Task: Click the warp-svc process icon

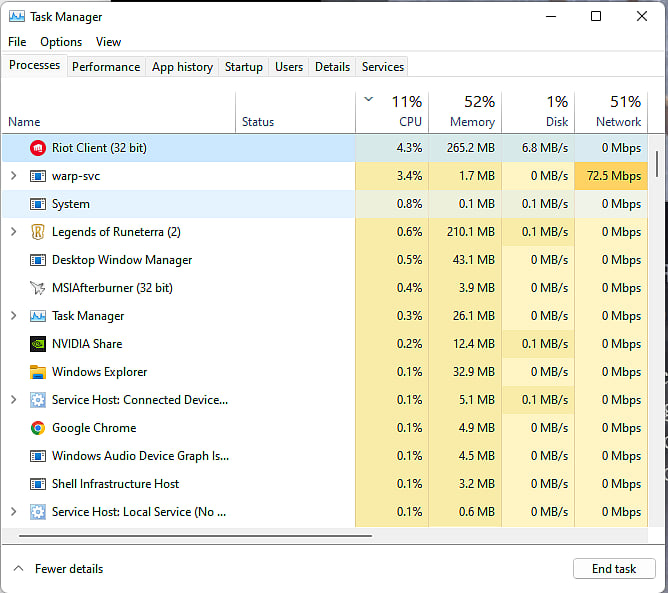Action: [38, 176]
